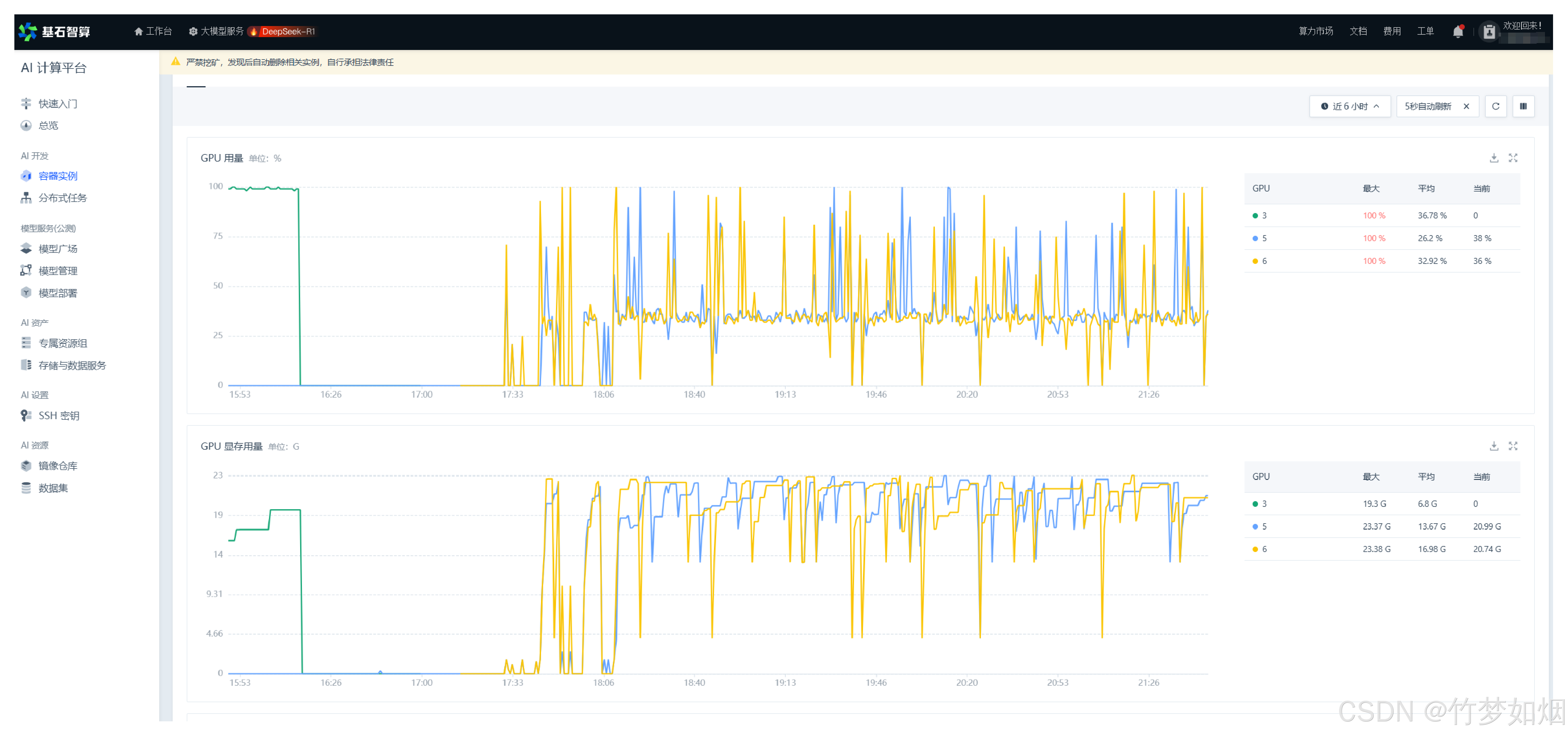Toggle GPU 3 series in usage legend

coord(1264,215)
